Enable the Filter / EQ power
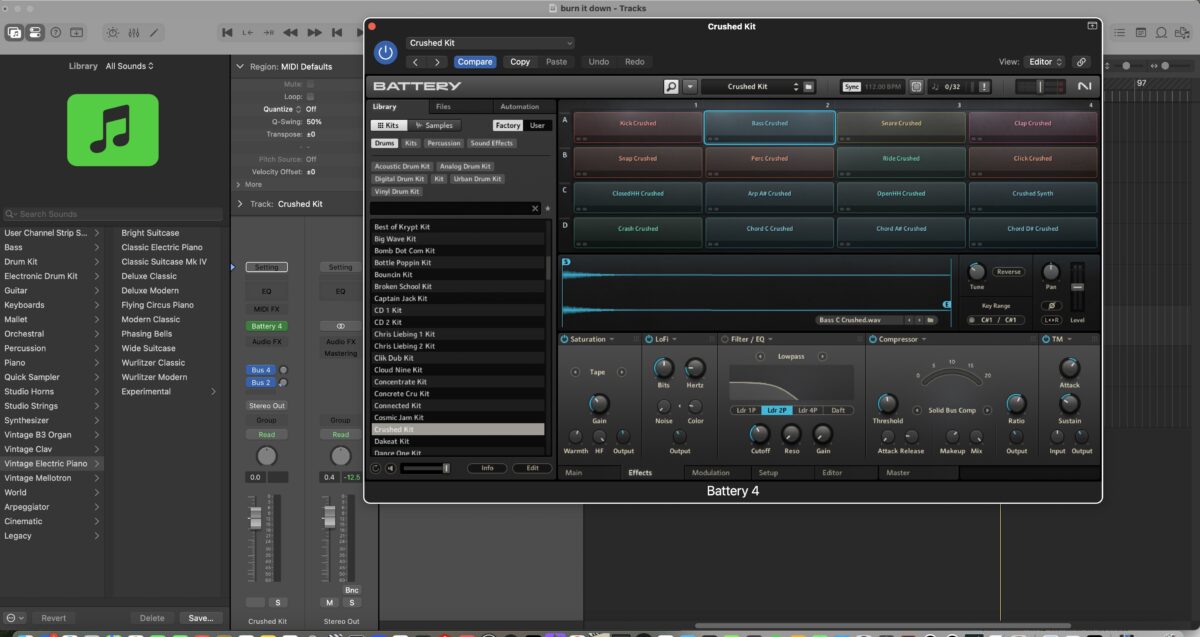 pos(725,340)
